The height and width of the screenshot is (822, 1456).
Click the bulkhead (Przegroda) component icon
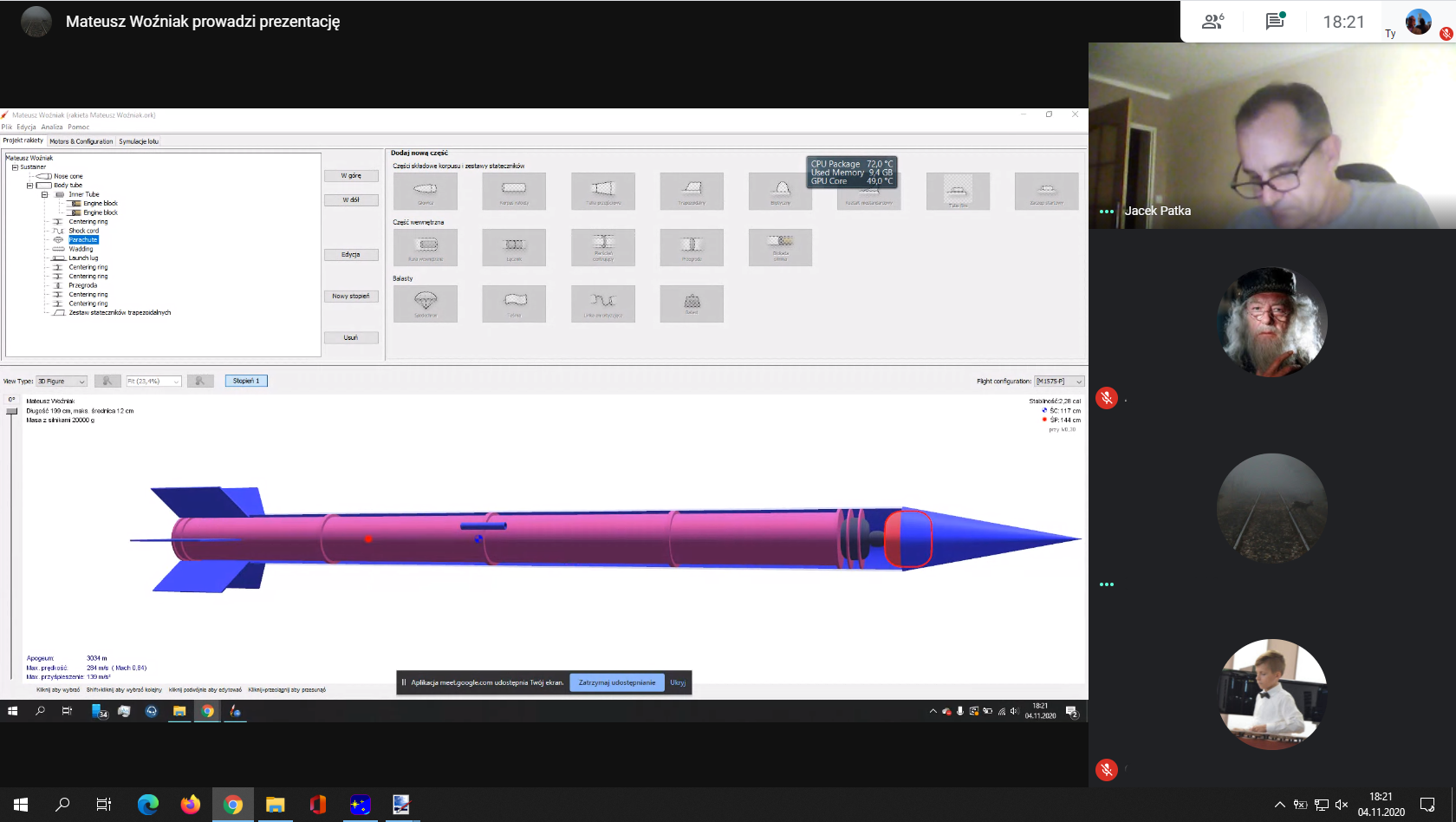691,247
